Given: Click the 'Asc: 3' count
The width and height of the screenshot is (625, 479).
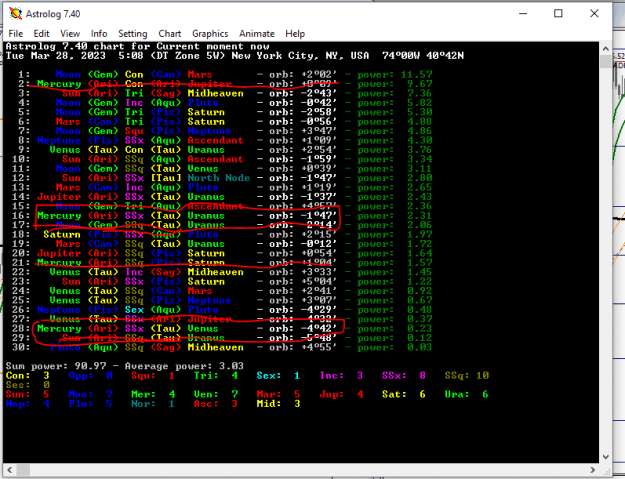Looking at the screenshot, I should (x=216, y=404).
